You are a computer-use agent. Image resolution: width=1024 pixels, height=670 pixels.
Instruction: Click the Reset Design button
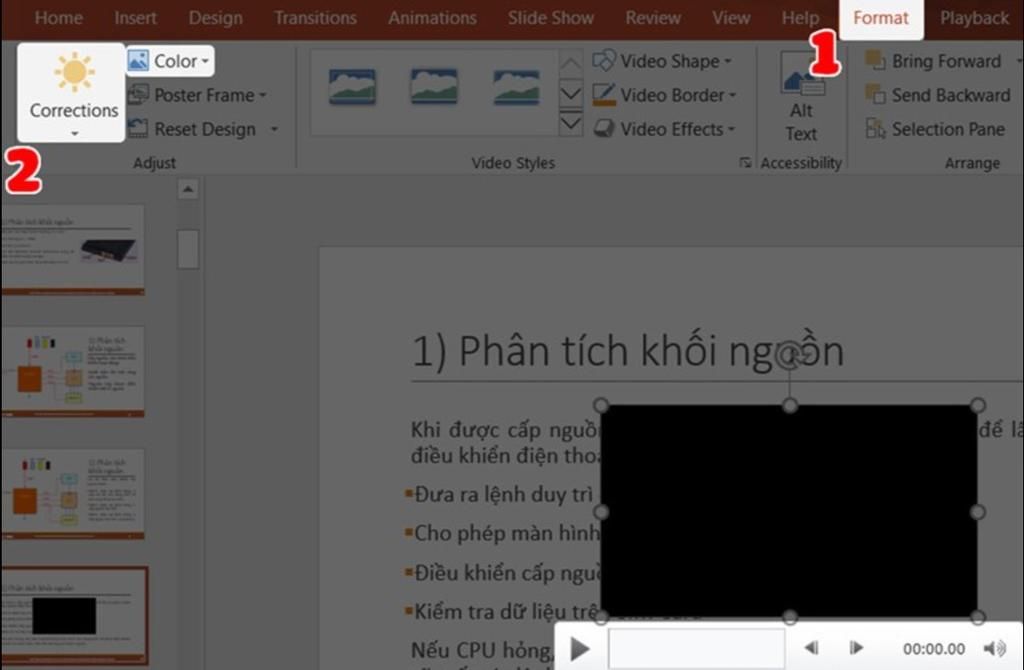[193, 129]
